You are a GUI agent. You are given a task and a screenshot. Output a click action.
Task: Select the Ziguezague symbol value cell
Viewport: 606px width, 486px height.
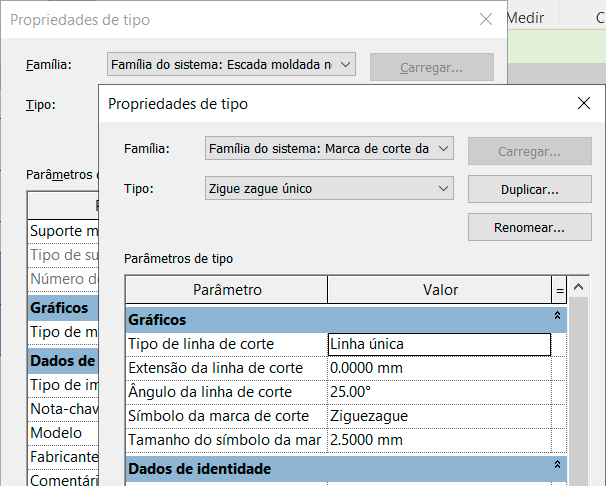coord(438,415)
